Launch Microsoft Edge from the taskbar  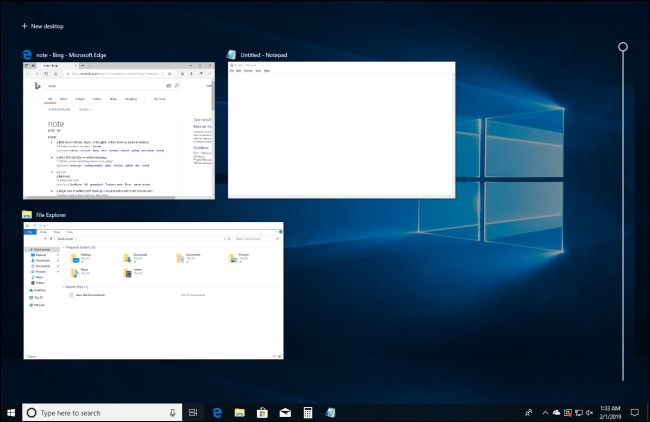tap(217, 412)
